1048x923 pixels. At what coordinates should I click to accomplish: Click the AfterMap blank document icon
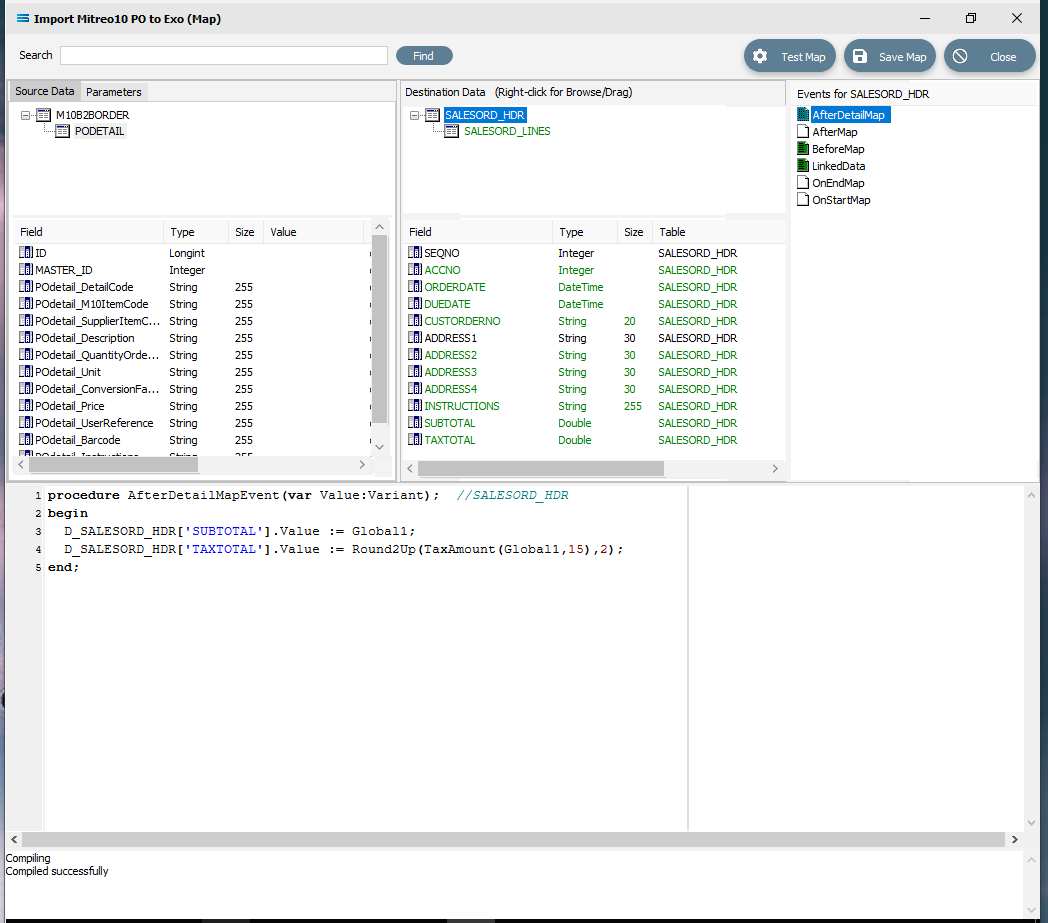(803, 132)
